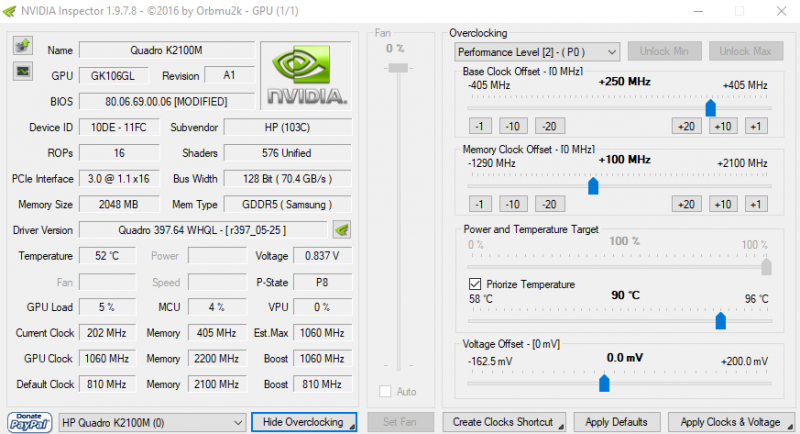
Task: Click the Memory Size value 2048 MB
Action: [119, 205]
